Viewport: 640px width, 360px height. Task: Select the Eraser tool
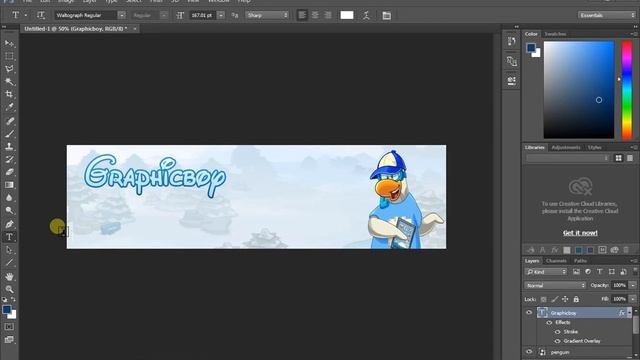pos(9,172)
